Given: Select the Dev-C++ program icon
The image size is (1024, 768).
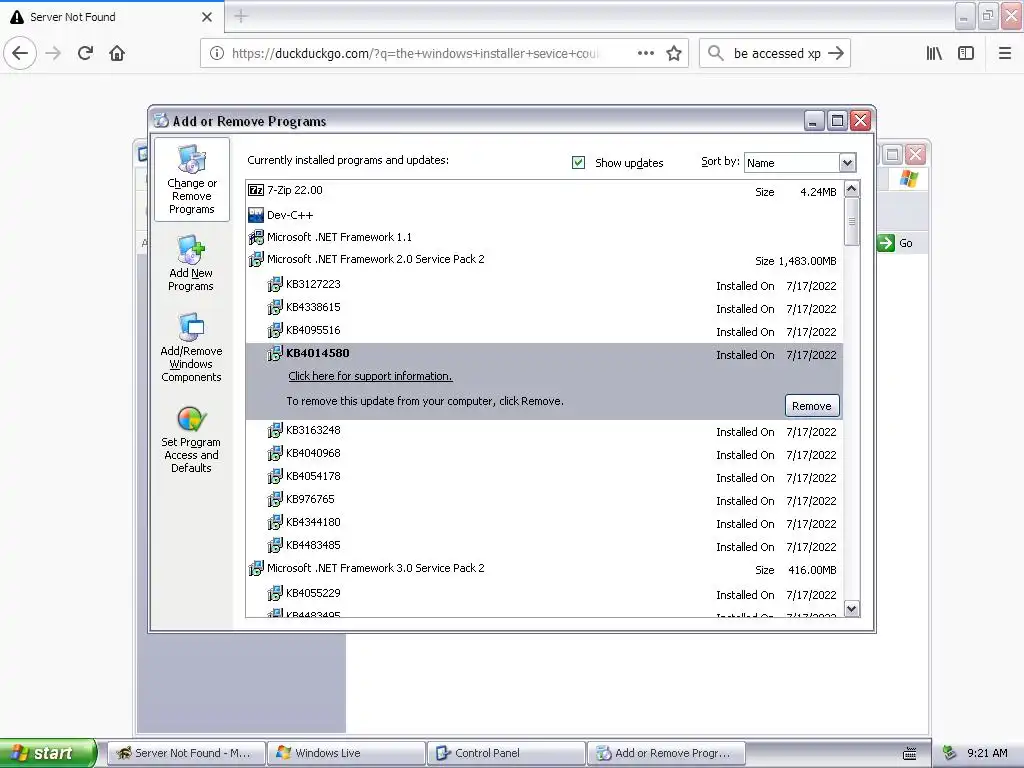Looking at the screenshot, I should [256, 215].
